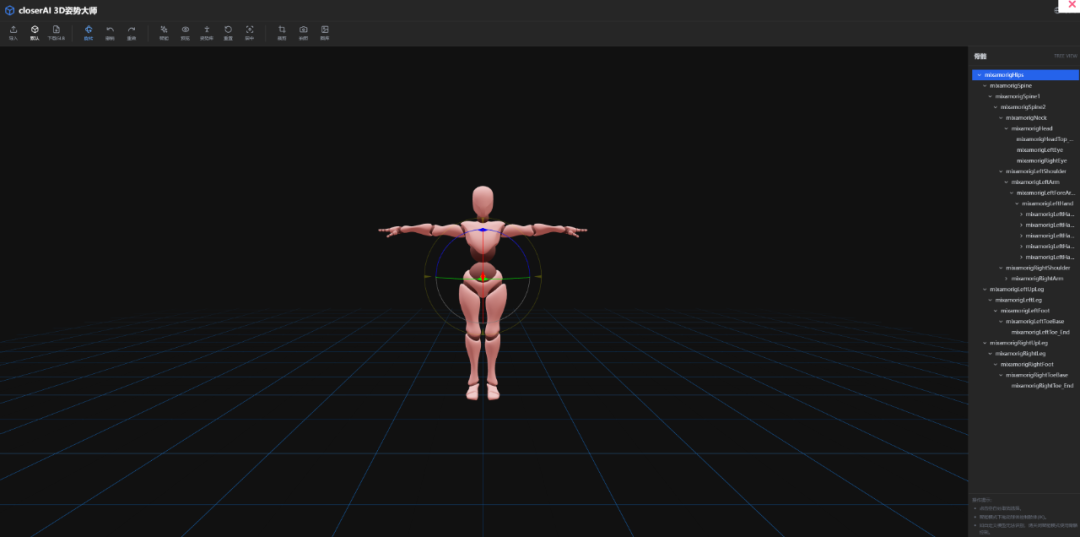This screenshot has width=1080, height=537.
Task: Click the camera snapshot toolbar icon
Action: (x=303, y=30)
